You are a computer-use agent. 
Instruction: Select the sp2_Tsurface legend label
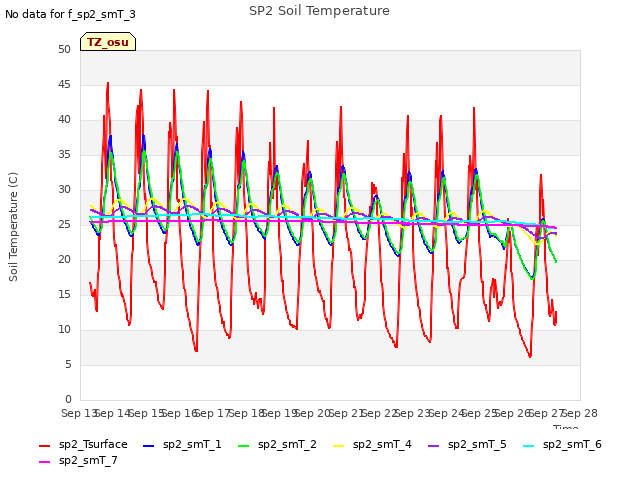pyautogui.click(x=93, y=444)
